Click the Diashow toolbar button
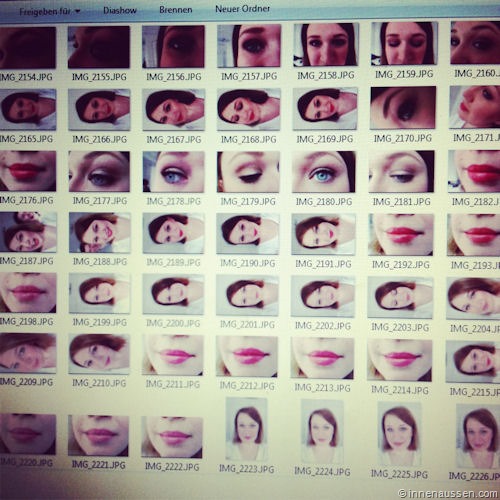This screenshot has width=500, height=500. [x=120, y=11]
